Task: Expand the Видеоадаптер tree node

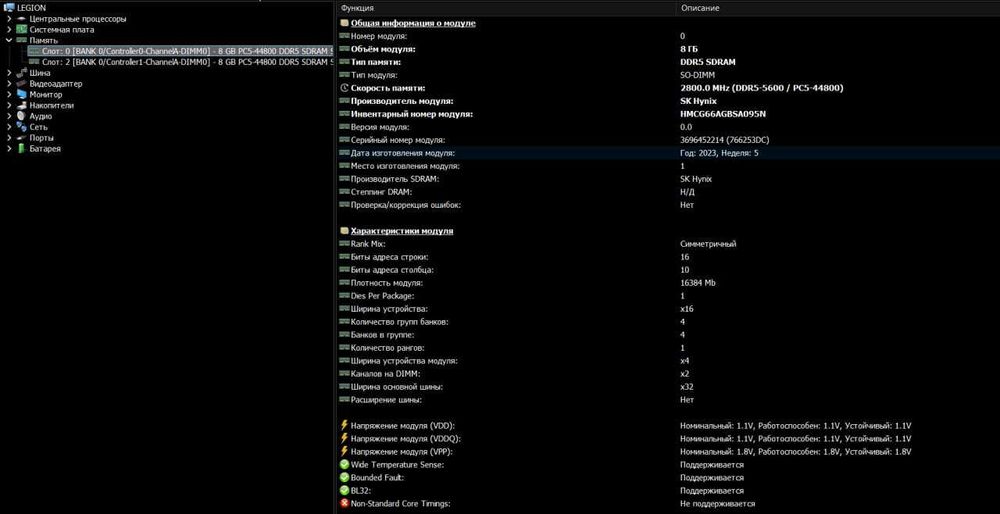Action: pos(9,84)
